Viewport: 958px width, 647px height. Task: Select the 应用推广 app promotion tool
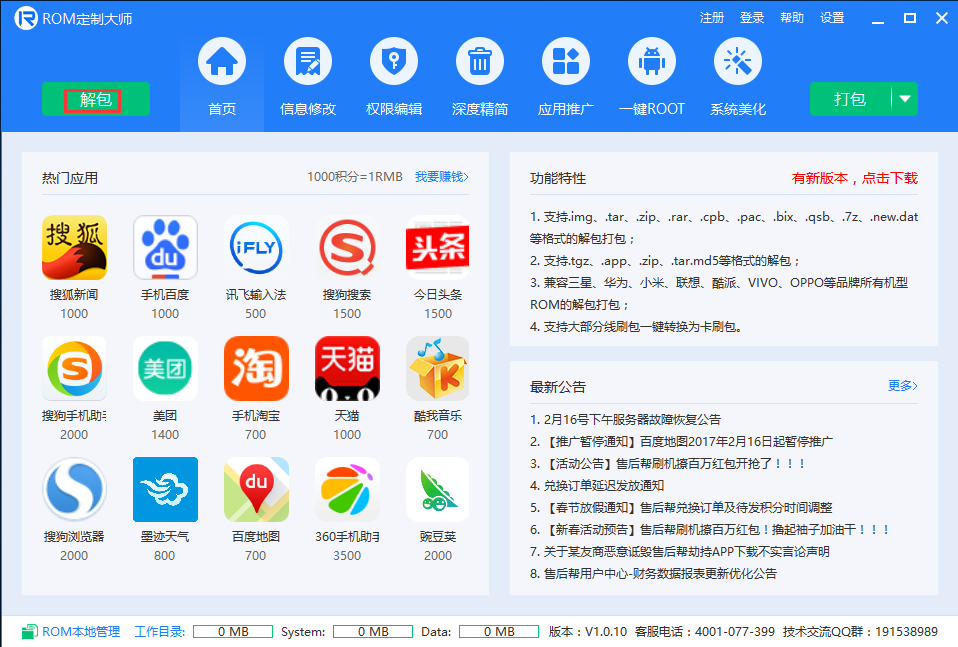(565, 77)
